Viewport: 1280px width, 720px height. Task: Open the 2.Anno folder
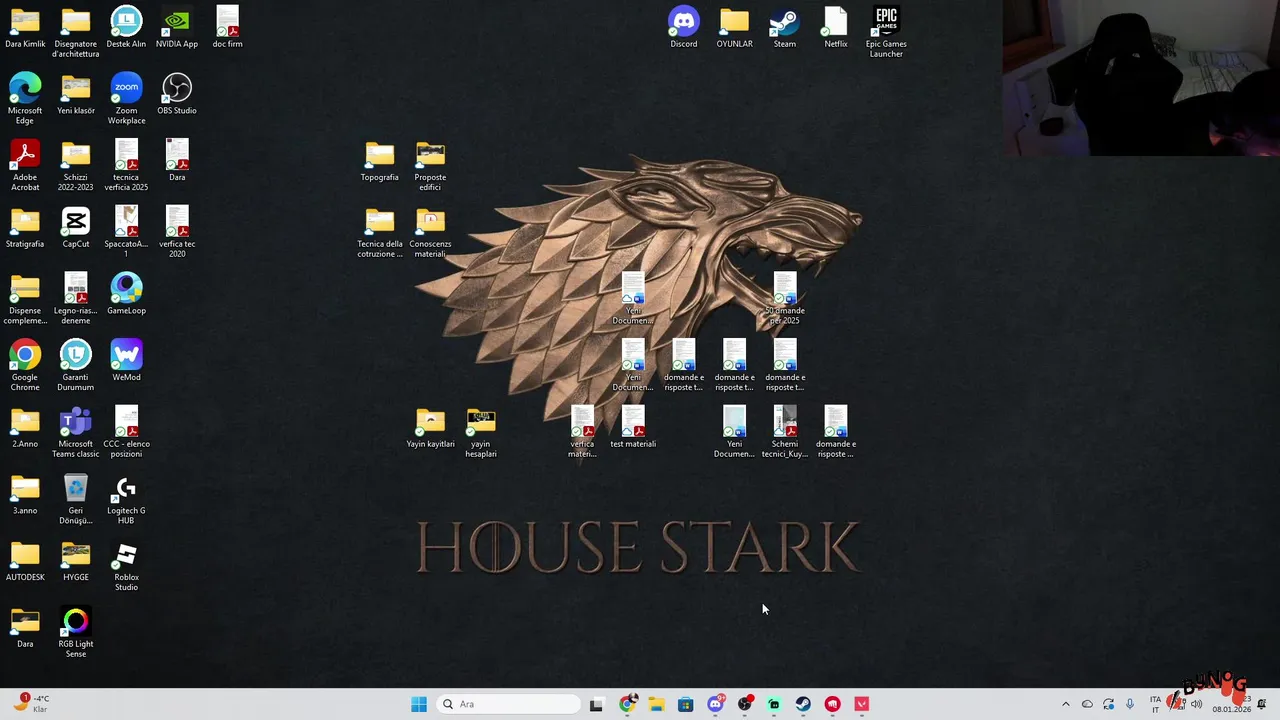tap(25, 427)
